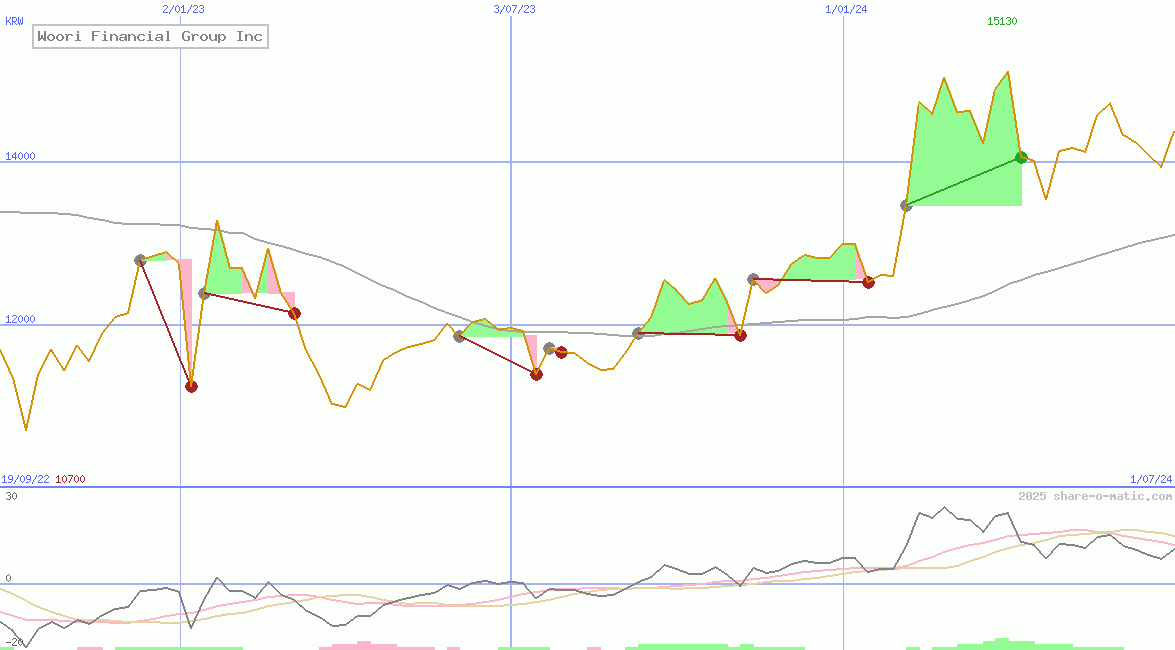Click the Woori Financial Group Inc title box
The width and height of the screenshot is (1175, 650).
[x=150, y=36]
